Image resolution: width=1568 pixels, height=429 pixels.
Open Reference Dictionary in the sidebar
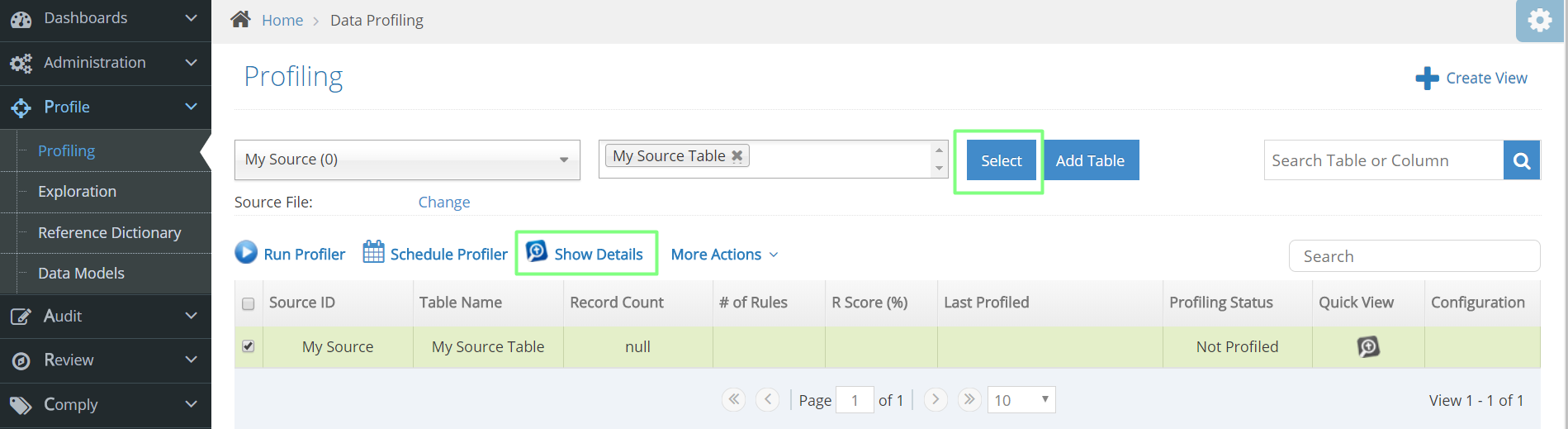pyautogui.click(x=109, y=233)
